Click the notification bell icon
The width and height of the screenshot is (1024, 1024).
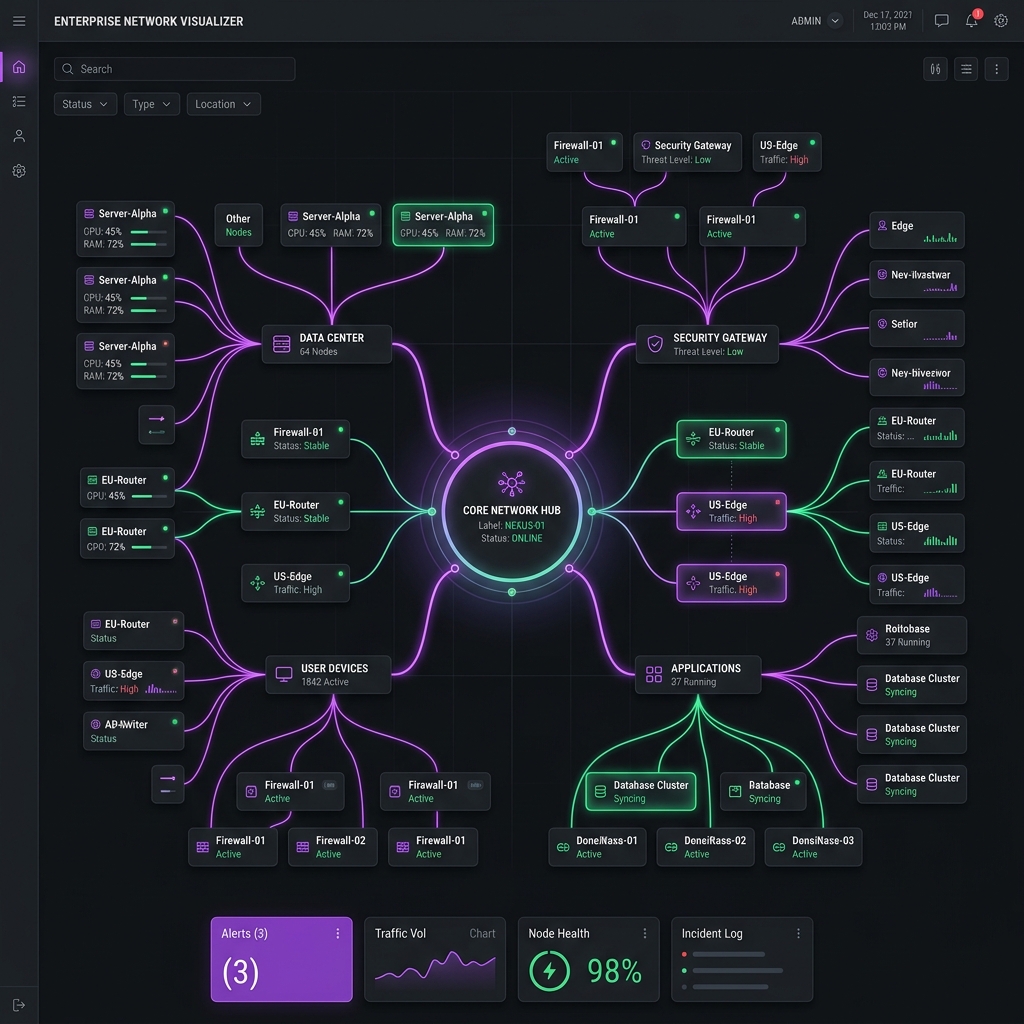coord(971,21)
